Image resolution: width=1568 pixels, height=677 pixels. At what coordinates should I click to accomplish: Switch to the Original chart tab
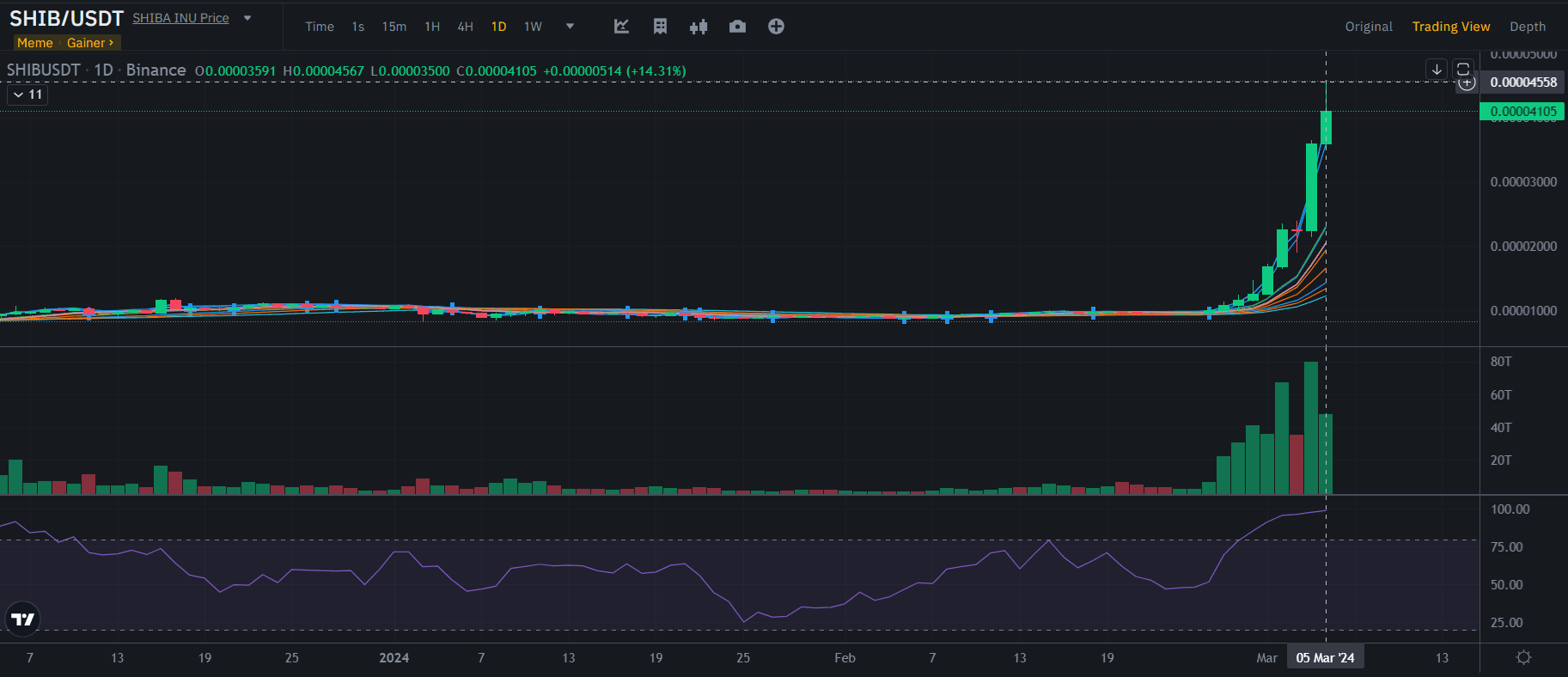point(1369,27)
